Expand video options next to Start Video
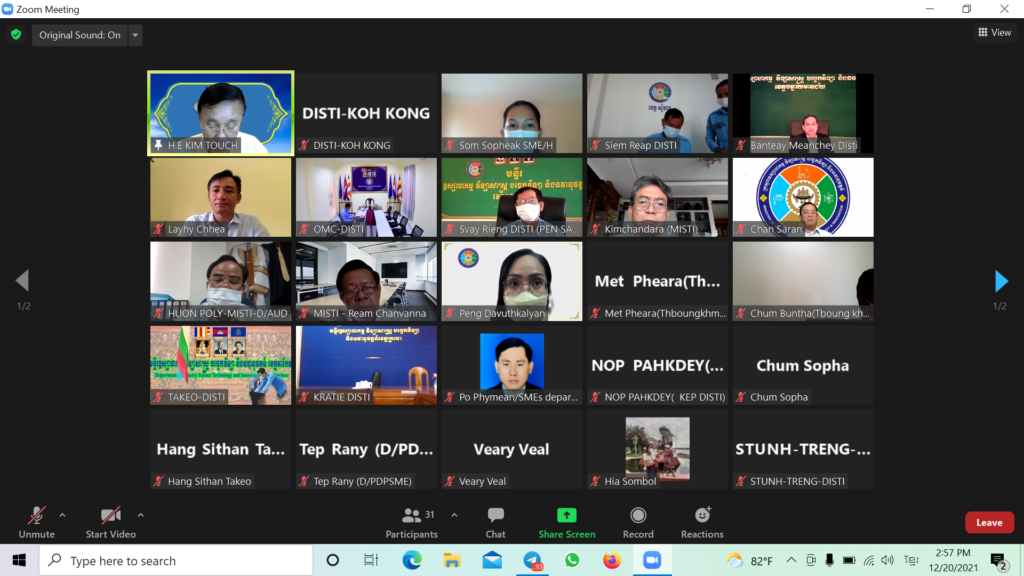1024x576 pixels. 140,515
